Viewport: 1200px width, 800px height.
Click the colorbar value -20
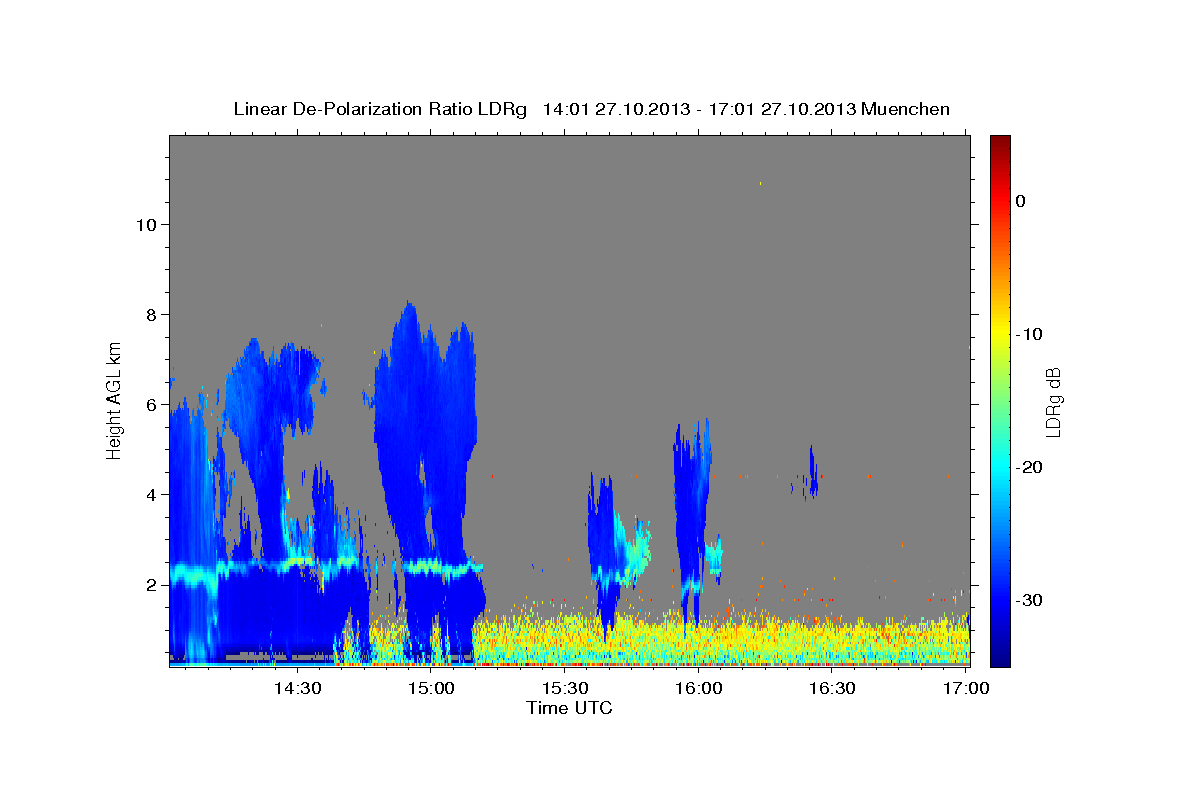pos(1030,467)
